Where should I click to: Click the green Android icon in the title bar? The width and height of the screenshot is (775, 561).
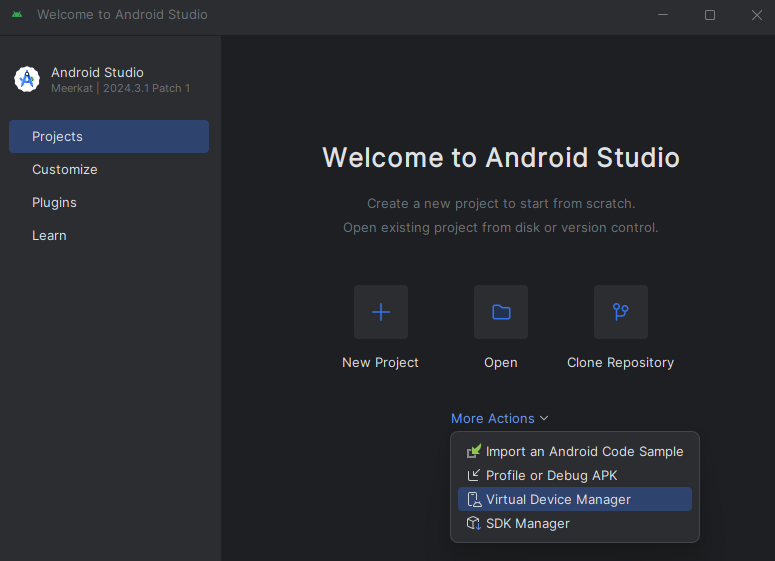(x=17, y=15)
